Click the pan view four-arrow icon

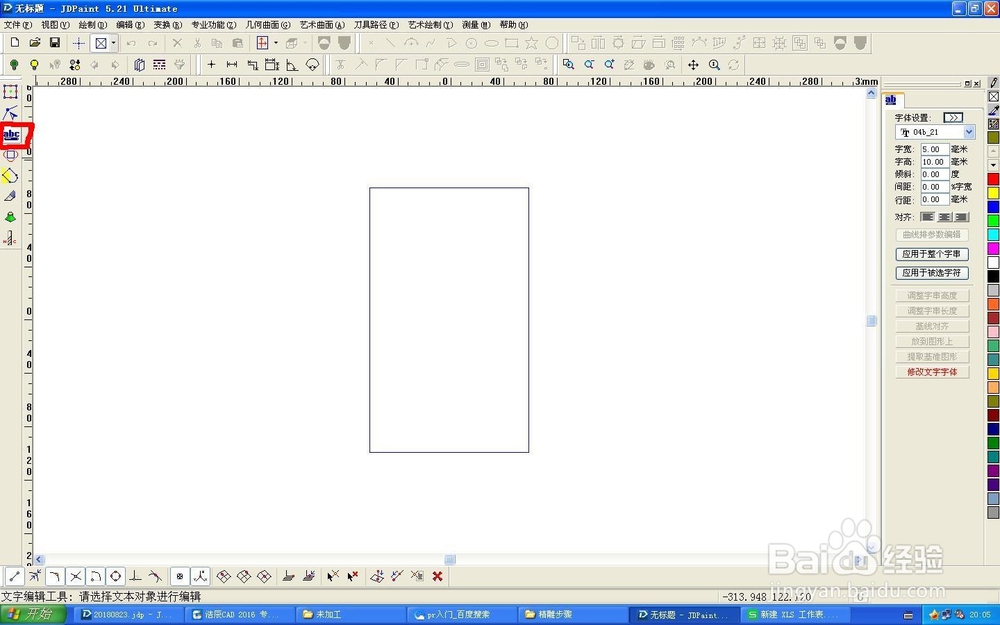coord(693,64)
